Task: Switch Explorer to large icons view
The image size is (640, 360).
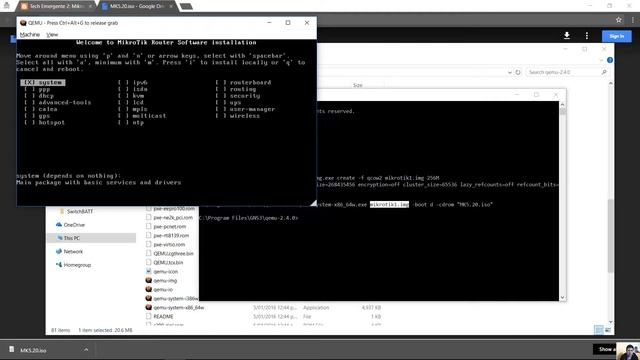Action: pyautogui.click(x=608, y=330)
